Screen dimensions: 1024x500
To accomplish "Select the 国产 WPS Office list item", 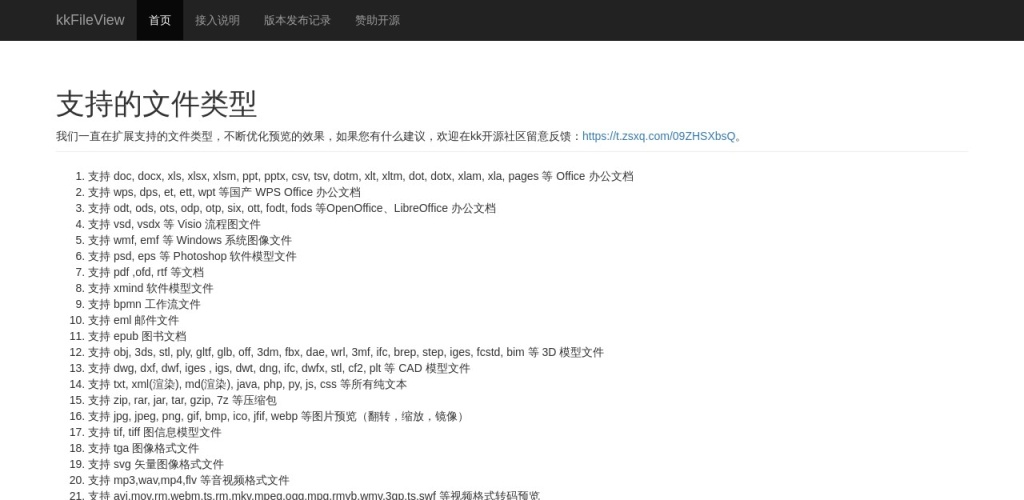I will [x=224, y=192].
